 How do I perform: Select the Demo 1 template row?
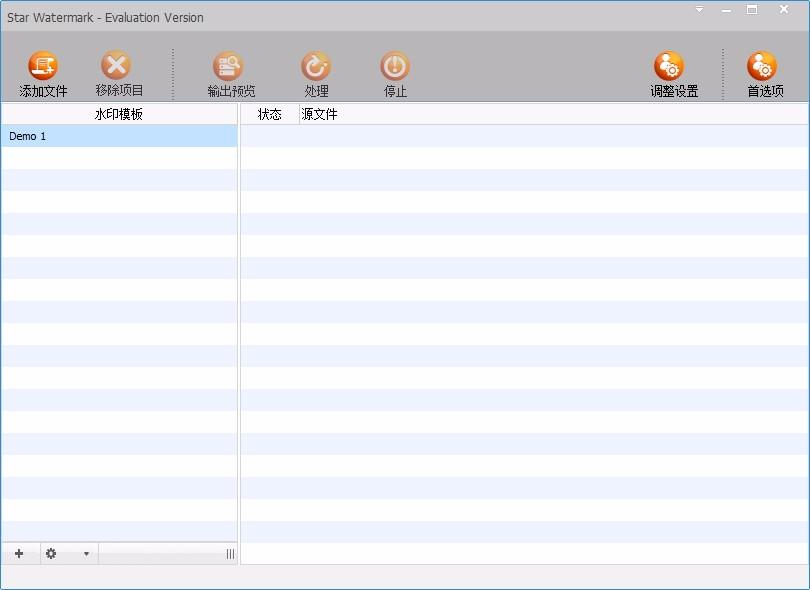119,136
